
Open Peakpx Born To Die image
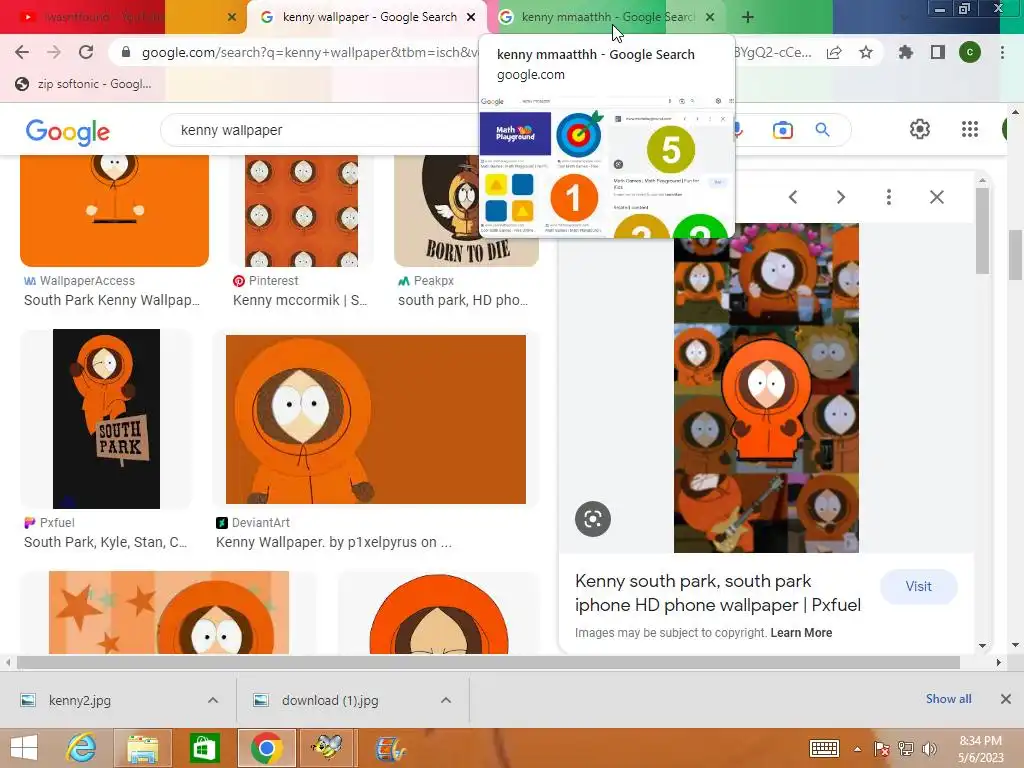point(466,210)
